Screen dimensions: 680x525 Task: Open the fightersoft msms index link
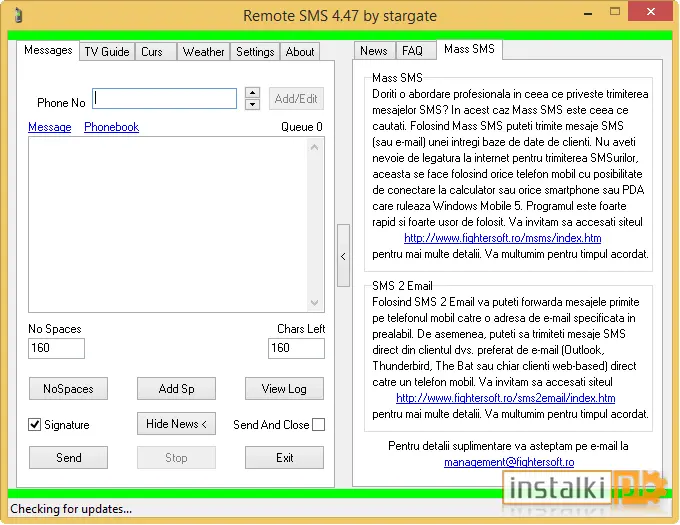point(503,238)
